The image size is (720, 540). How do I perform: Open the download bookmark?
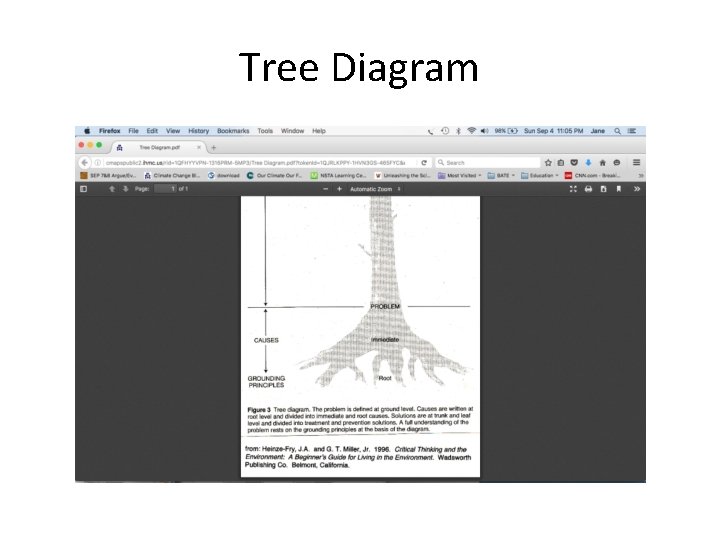(x=224, y=175)
